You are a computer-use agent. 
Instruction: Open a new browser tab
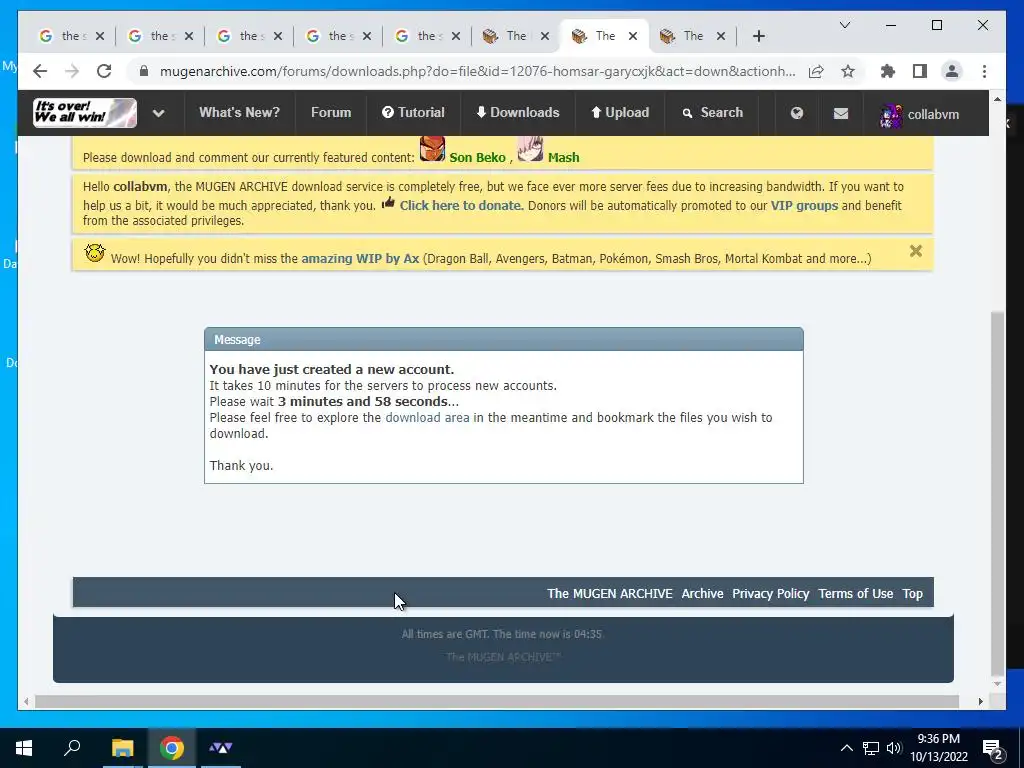[758, 36]
